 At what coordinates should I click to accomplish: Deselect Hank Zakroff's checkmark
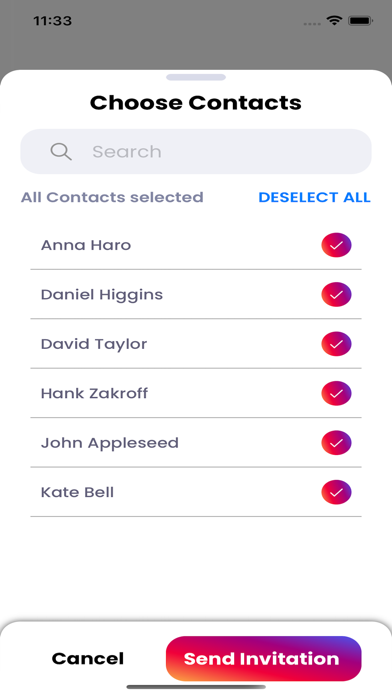pos(337,393)
